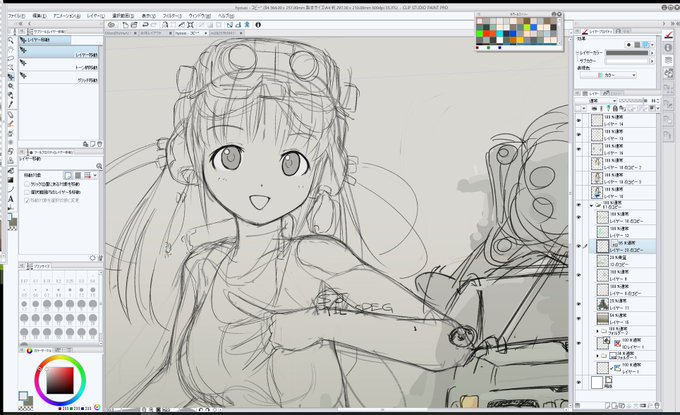Click the round info icon in command bar
Screen dimensions: 680x415
(x=258, y=25)
